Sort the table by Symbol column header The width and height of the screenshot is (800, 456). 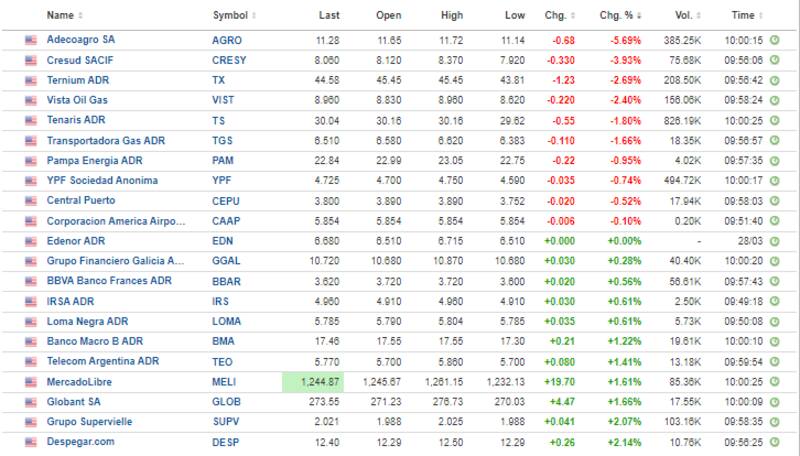coord(234,15)
